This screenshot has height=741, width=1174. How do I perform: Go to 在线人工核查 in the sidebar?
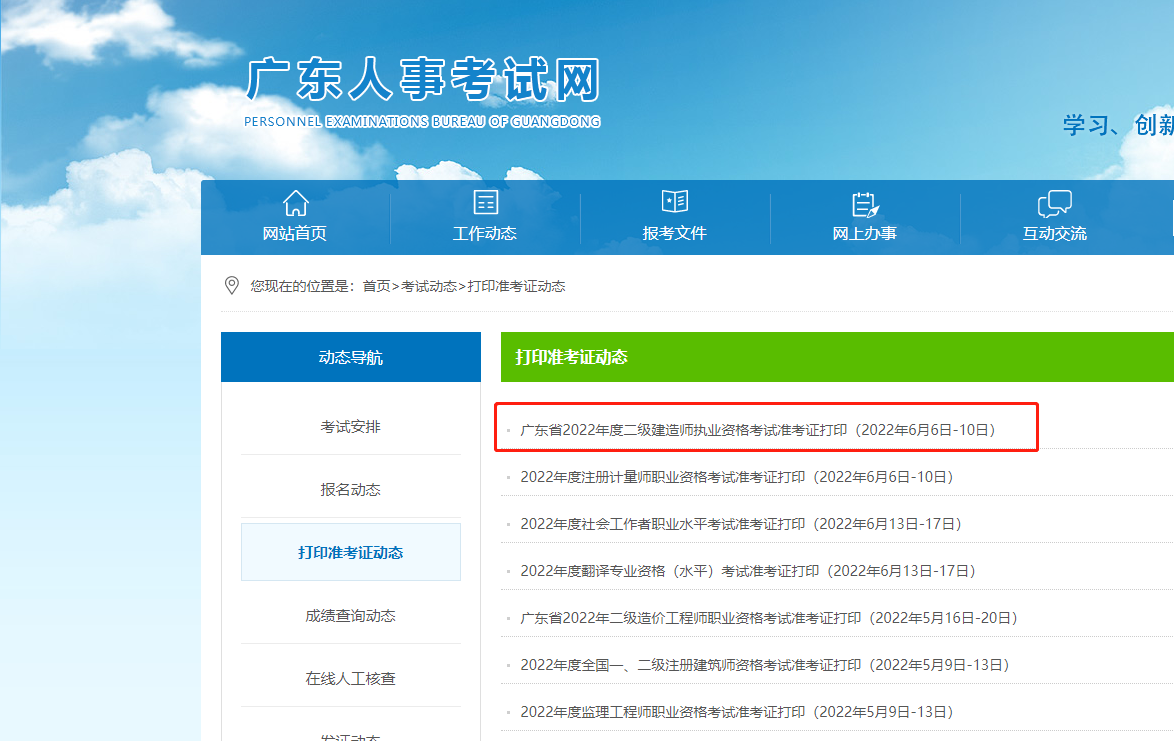[x=350, y=679]
